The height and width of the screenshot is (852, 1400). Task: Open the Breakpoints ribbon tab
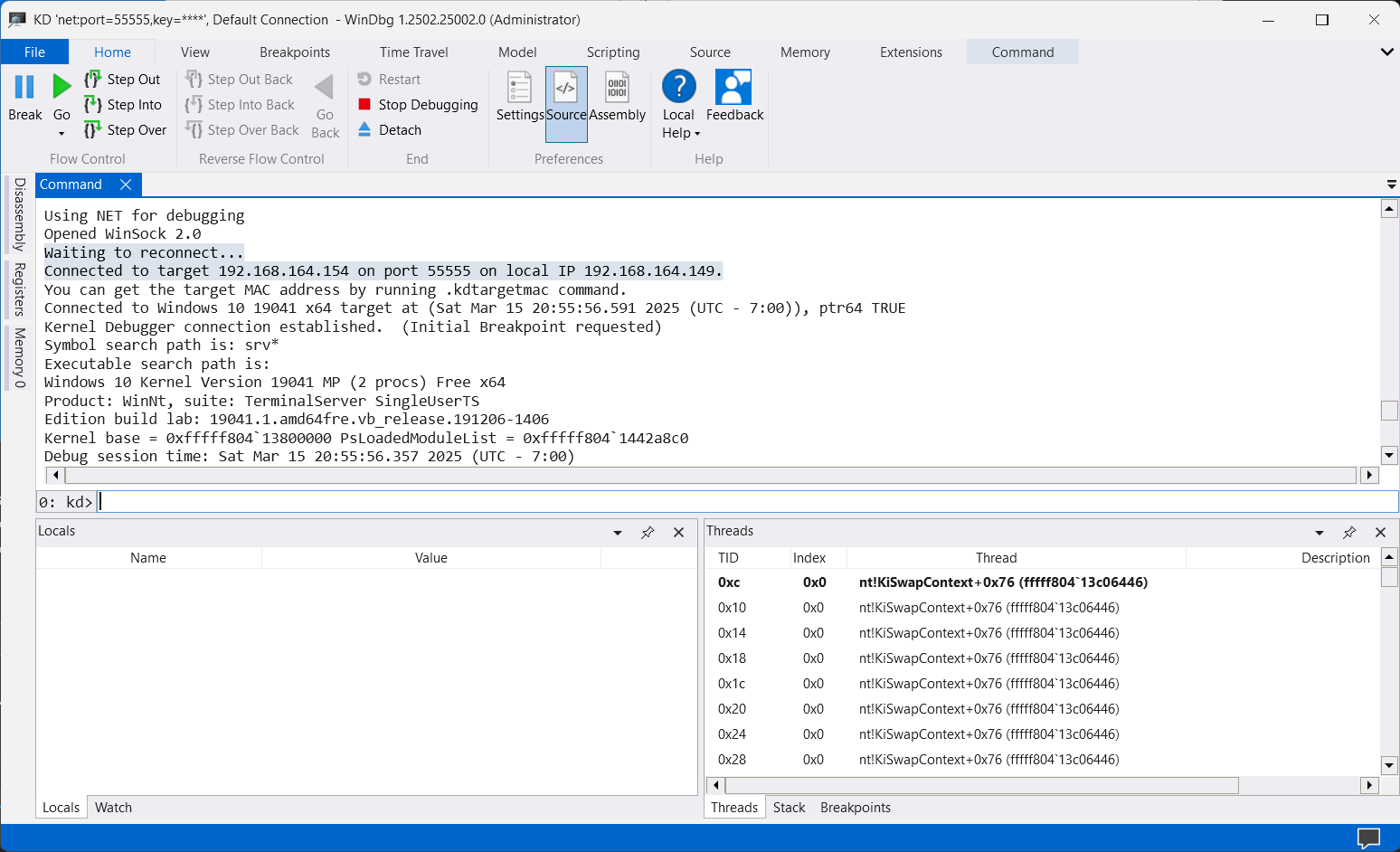pyautogui.click(x=295, y=52)
